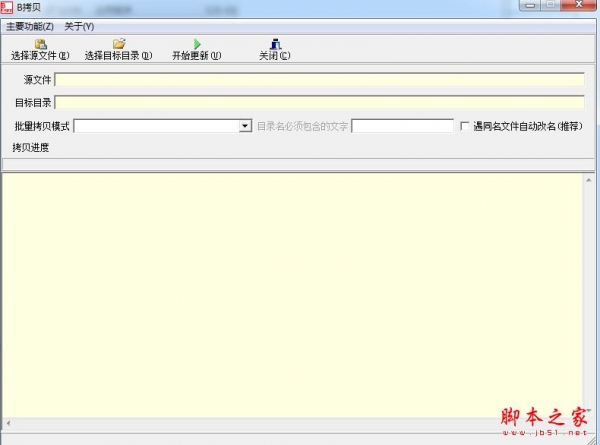Click the 批量拷贝模式 combo box field

point(163,126)
